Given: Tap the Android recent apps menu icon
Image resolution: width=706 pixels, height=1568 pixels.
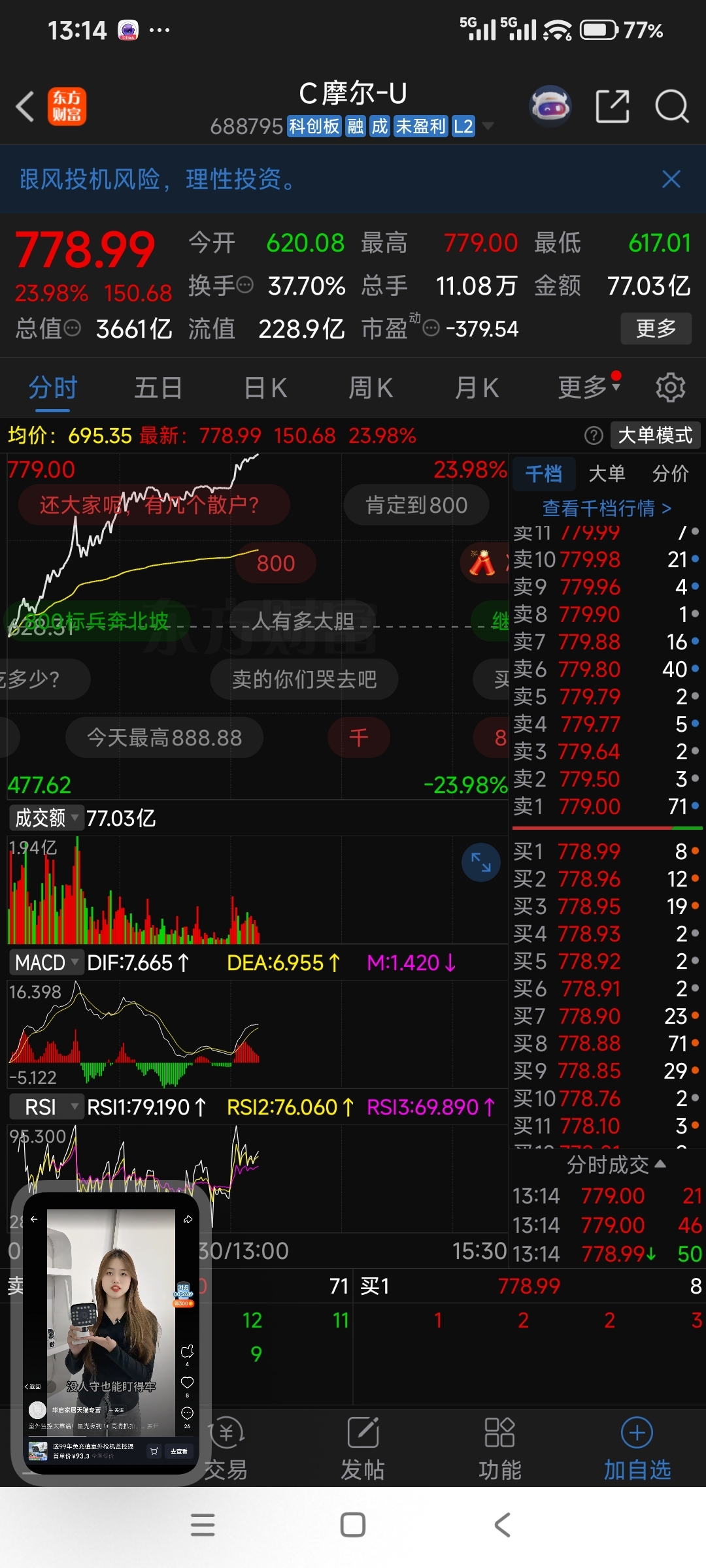Looking at the screenshot, I should click(x=203, y=1526).
